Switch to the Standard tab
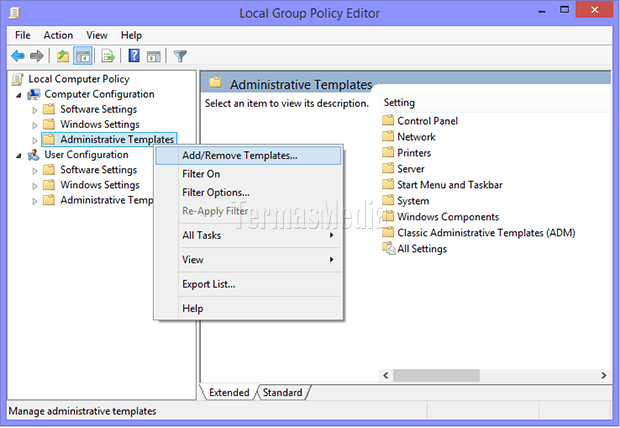The image size is (620, 428). pos(282,393)
